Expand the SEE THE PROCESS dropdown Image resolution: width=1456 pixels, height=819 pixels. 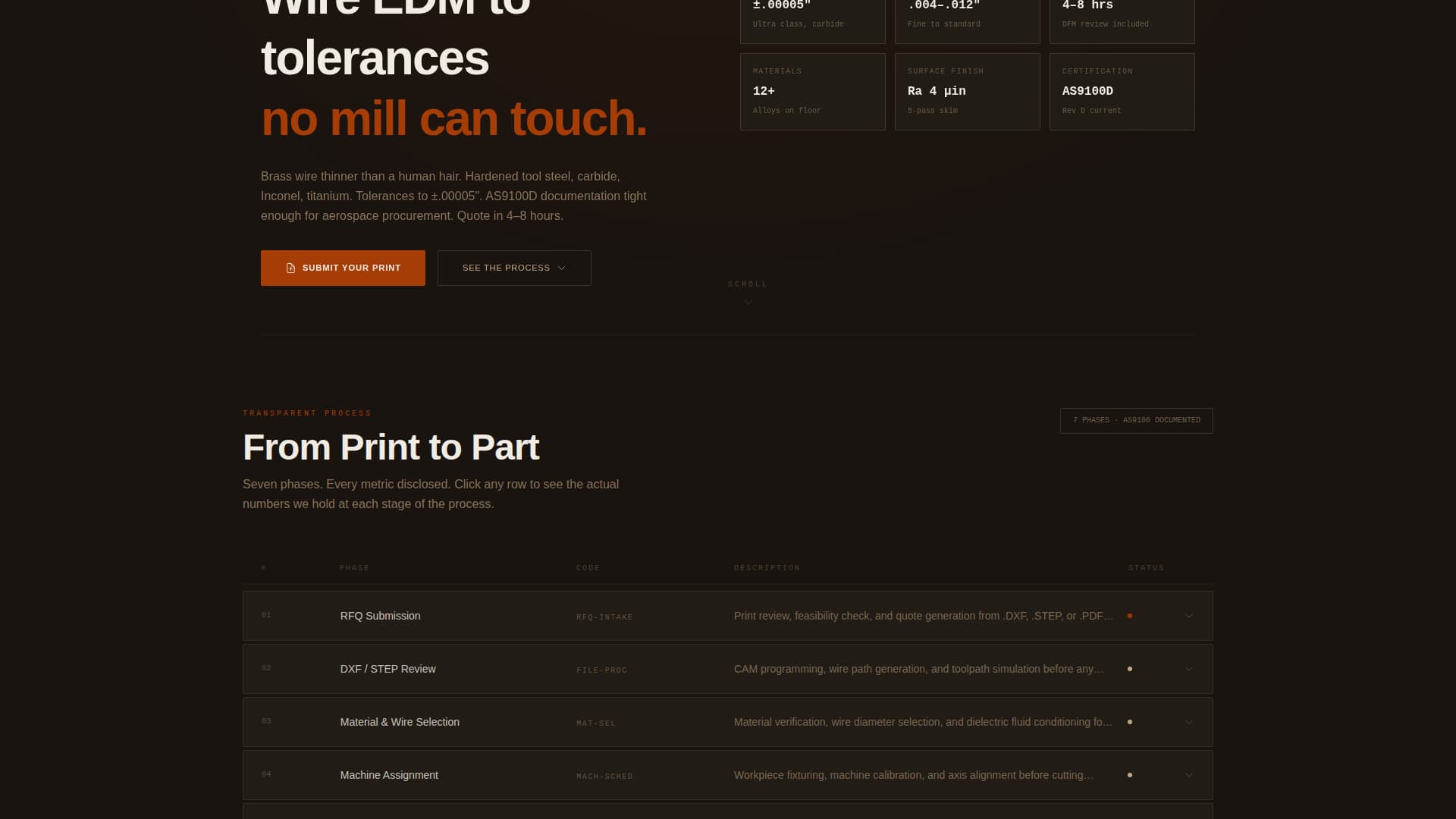513,268
